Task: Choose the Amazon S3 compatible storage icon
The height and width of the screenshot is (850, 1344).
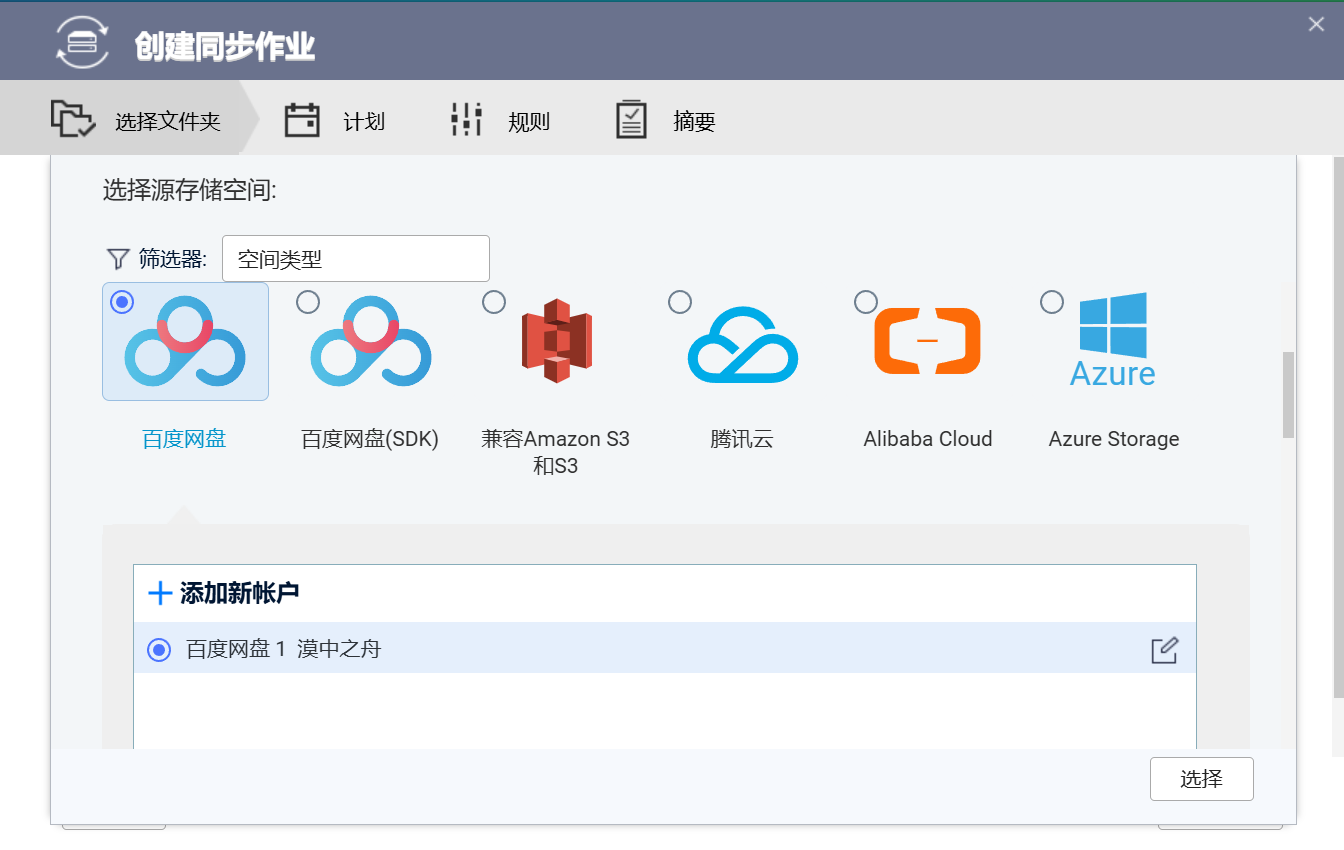Action: (x=556, y=341)
